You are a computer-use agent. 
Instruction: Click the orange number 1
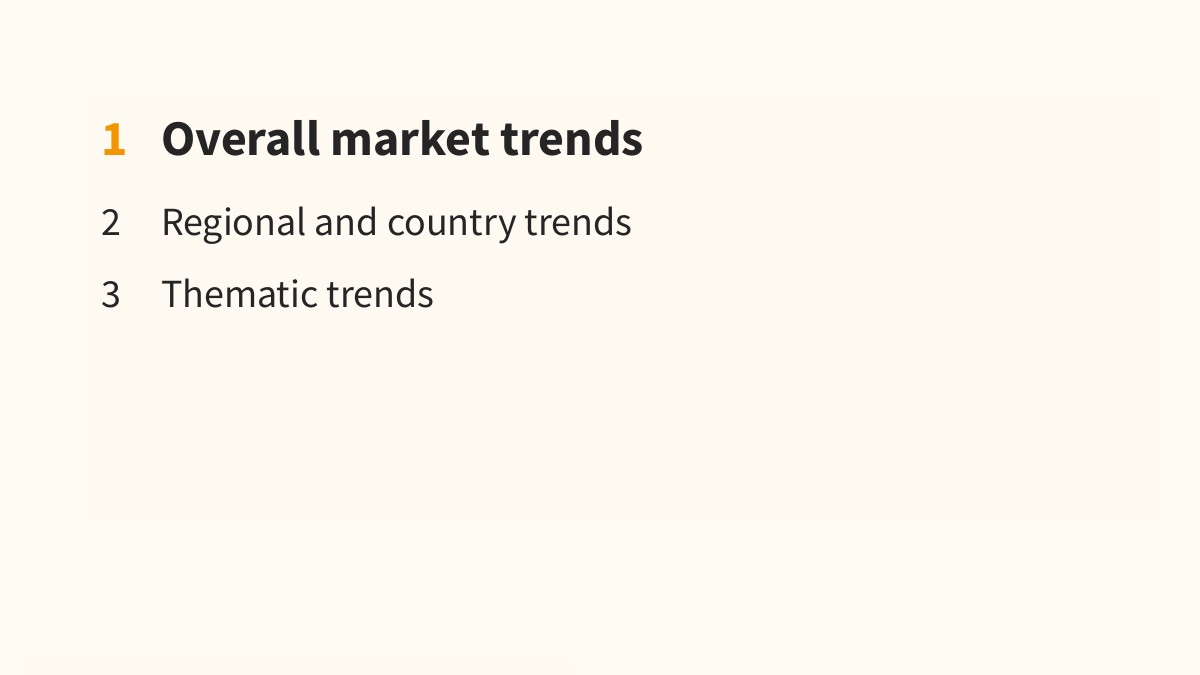(x=114, y=140)
